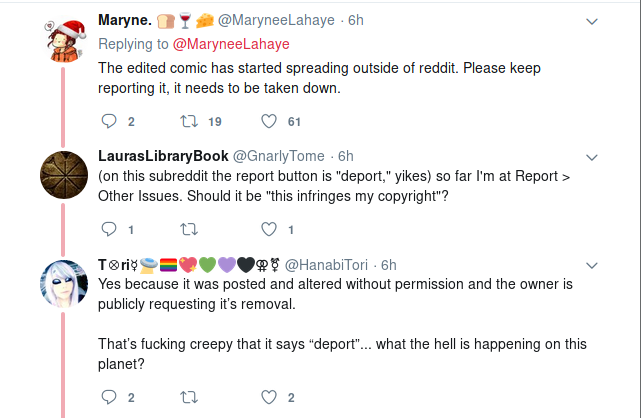Image resolution: width=641 pixels, height=418 pixels.
Task: Visit the @HanabiTori profile handle
Action: pos(326,265)
